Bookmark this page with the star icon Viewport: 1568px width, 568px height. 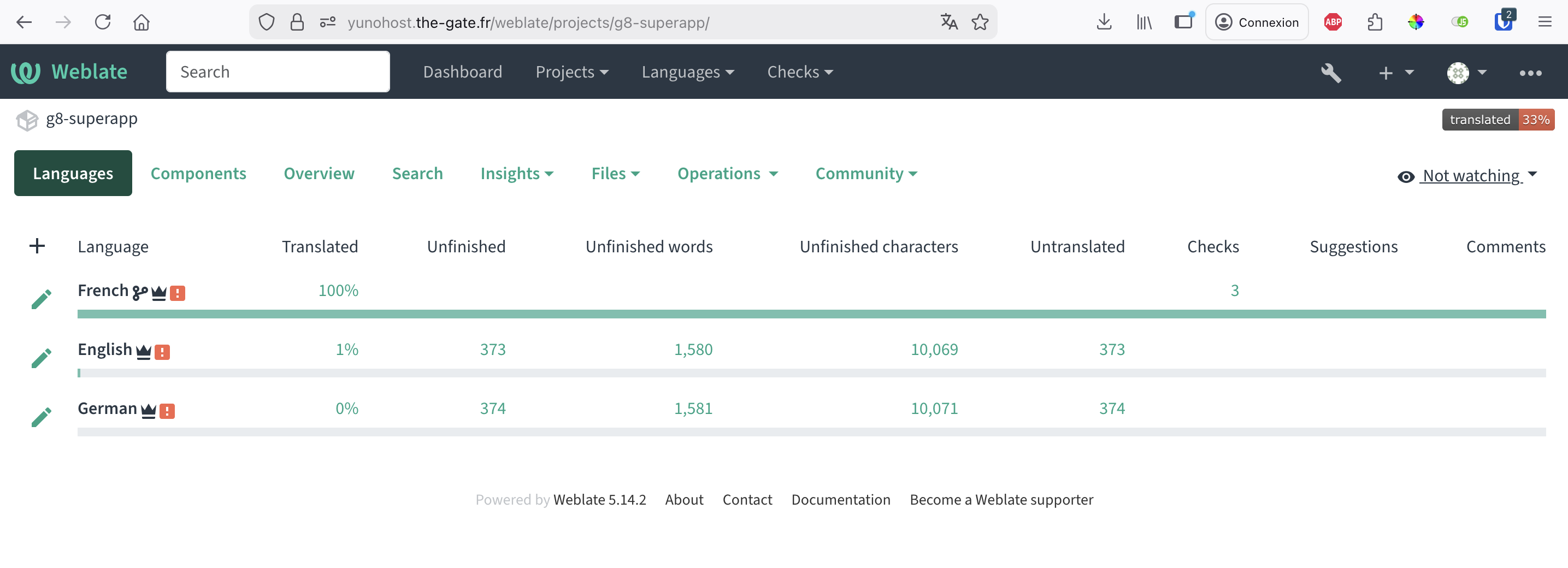click(980, 22)
